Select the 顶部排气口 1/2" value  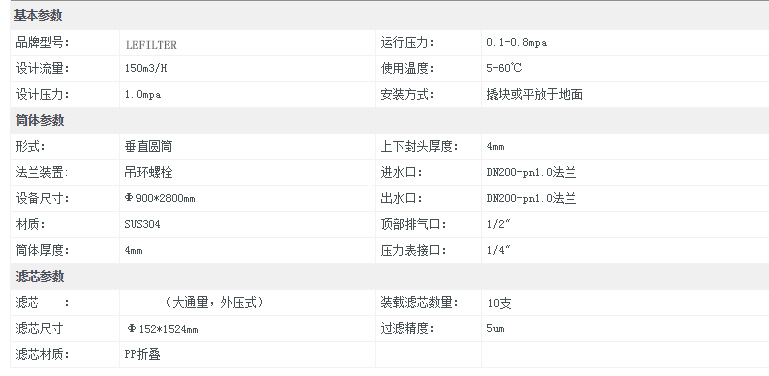click(x=498, y=225)
